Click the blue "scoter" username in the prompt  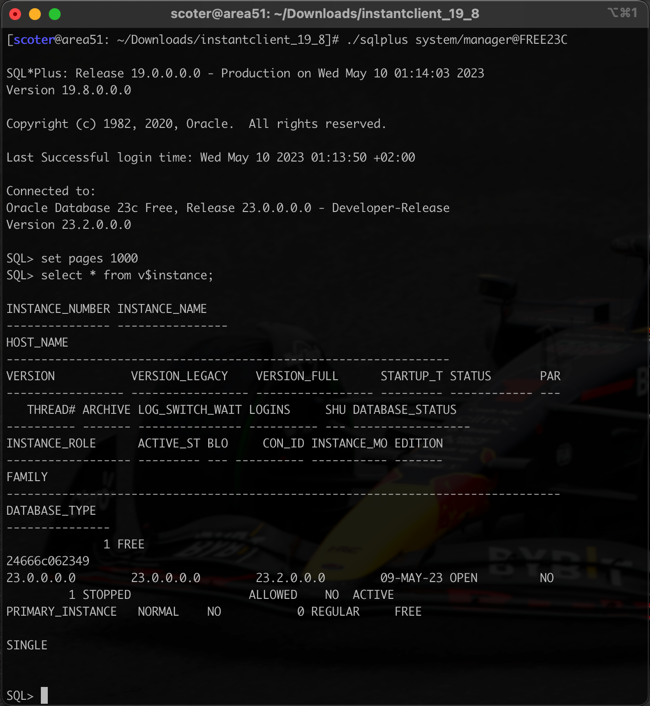coord(34,40)
